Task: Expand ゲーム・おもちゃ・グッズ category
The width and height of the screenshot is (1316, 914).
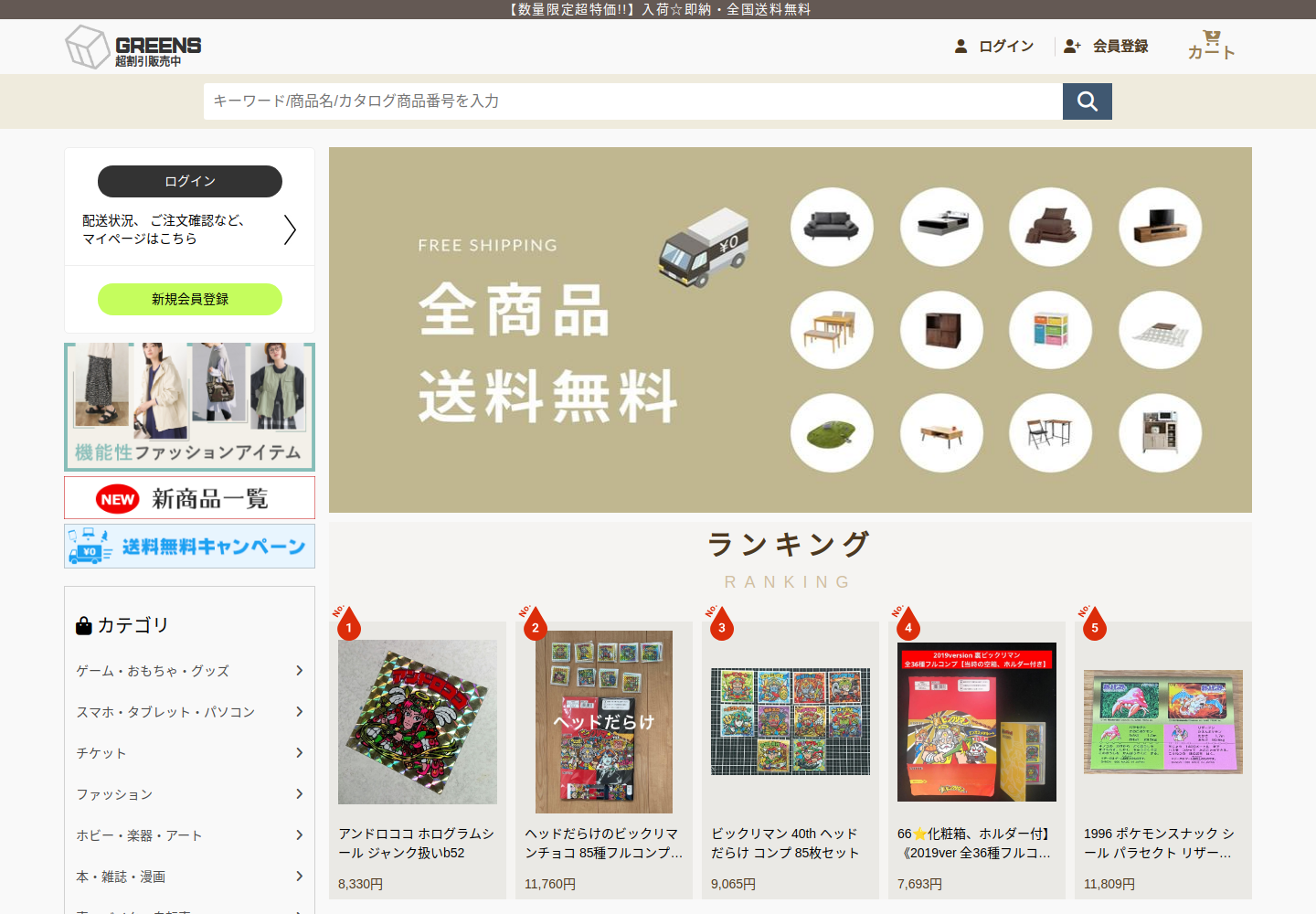Action: (x=190, y=671)
